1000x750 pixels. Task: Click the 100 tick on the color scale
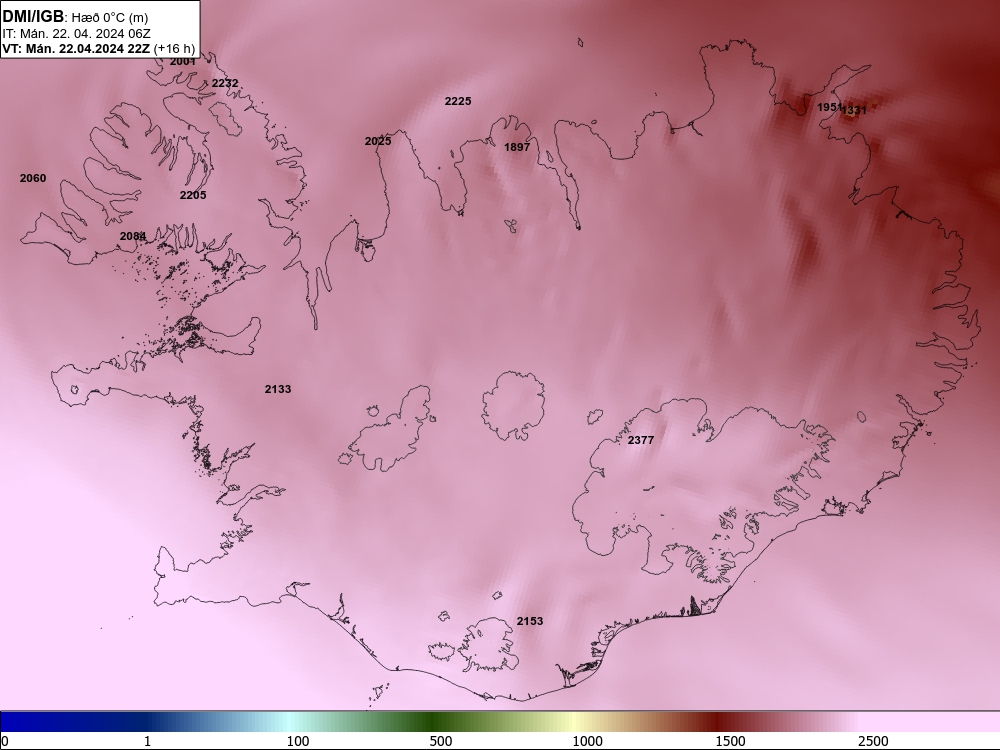pyautogui.click(x=298, y=741)
